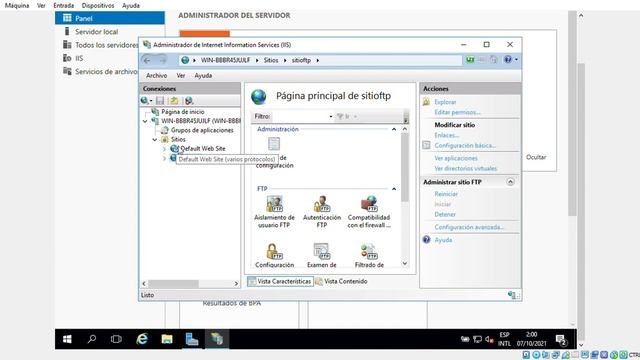The image size is (640, 360).
Task: Click the Explorar folder icon in Acciones
Action: 426,102
